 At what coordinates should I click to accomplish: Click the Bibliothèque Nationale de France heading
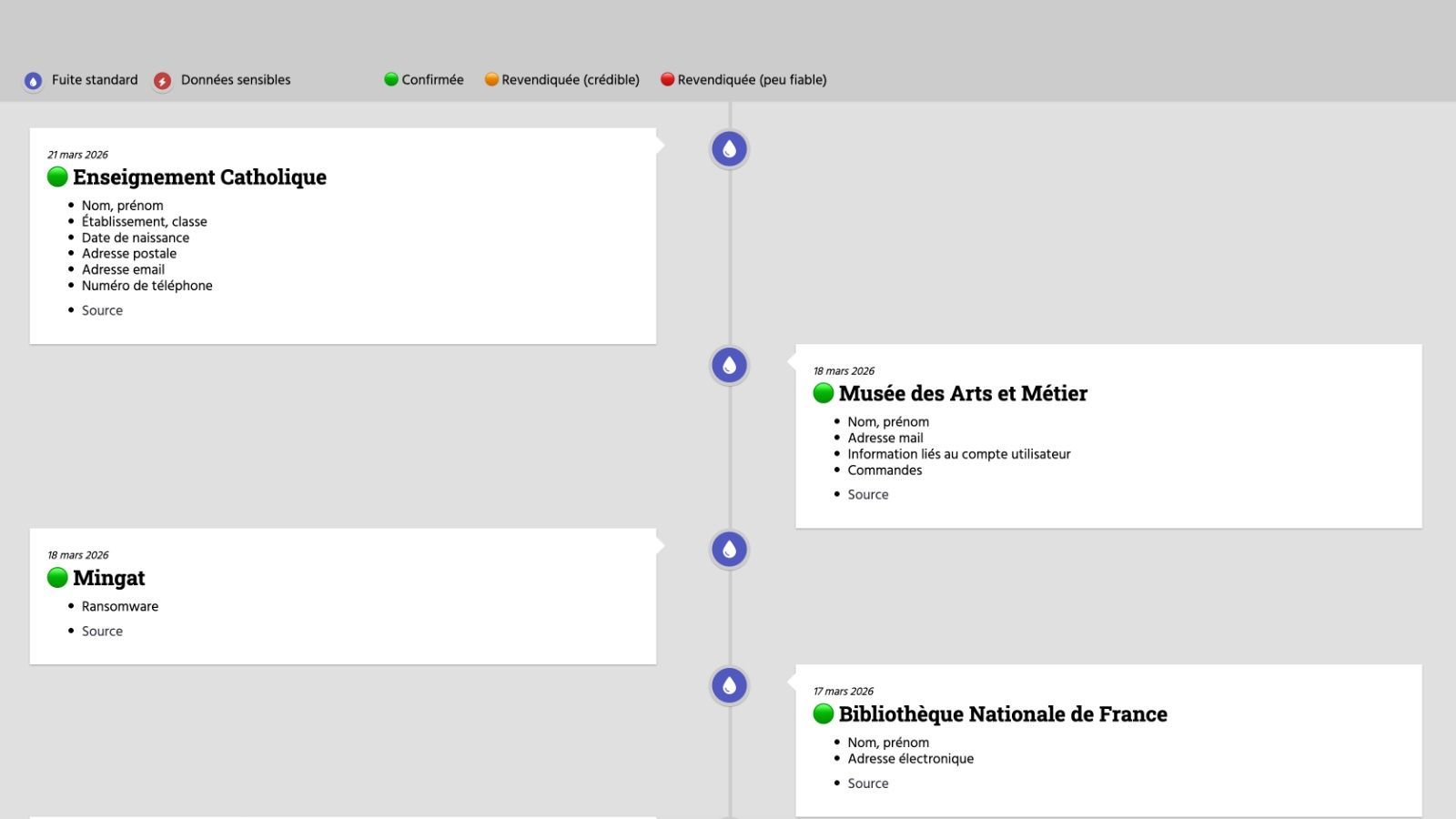pos(1003,714)
